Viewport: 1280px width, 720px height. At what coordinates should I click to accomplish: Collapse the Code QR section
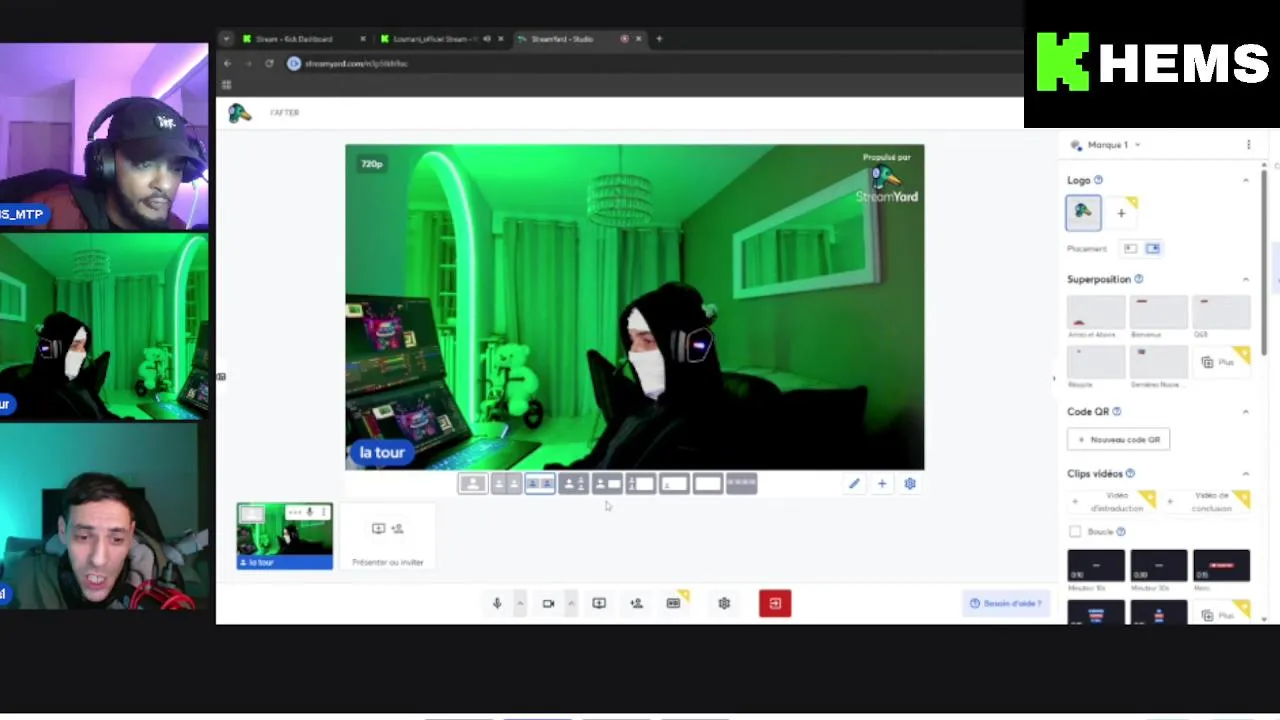(1246, 412)
